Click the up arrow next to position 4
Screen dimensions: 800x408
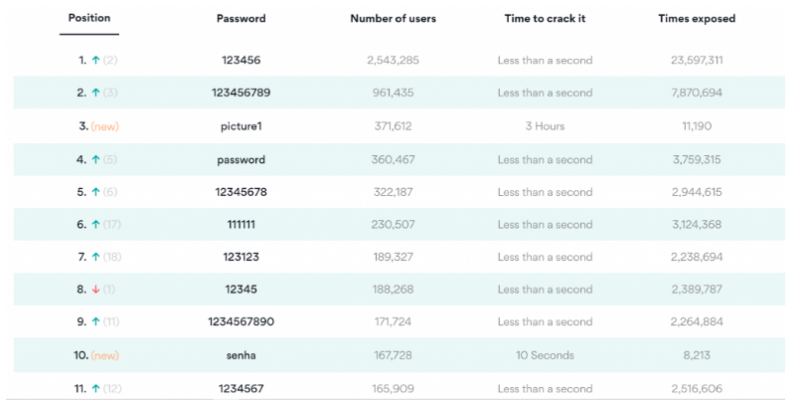pos(95,160)
